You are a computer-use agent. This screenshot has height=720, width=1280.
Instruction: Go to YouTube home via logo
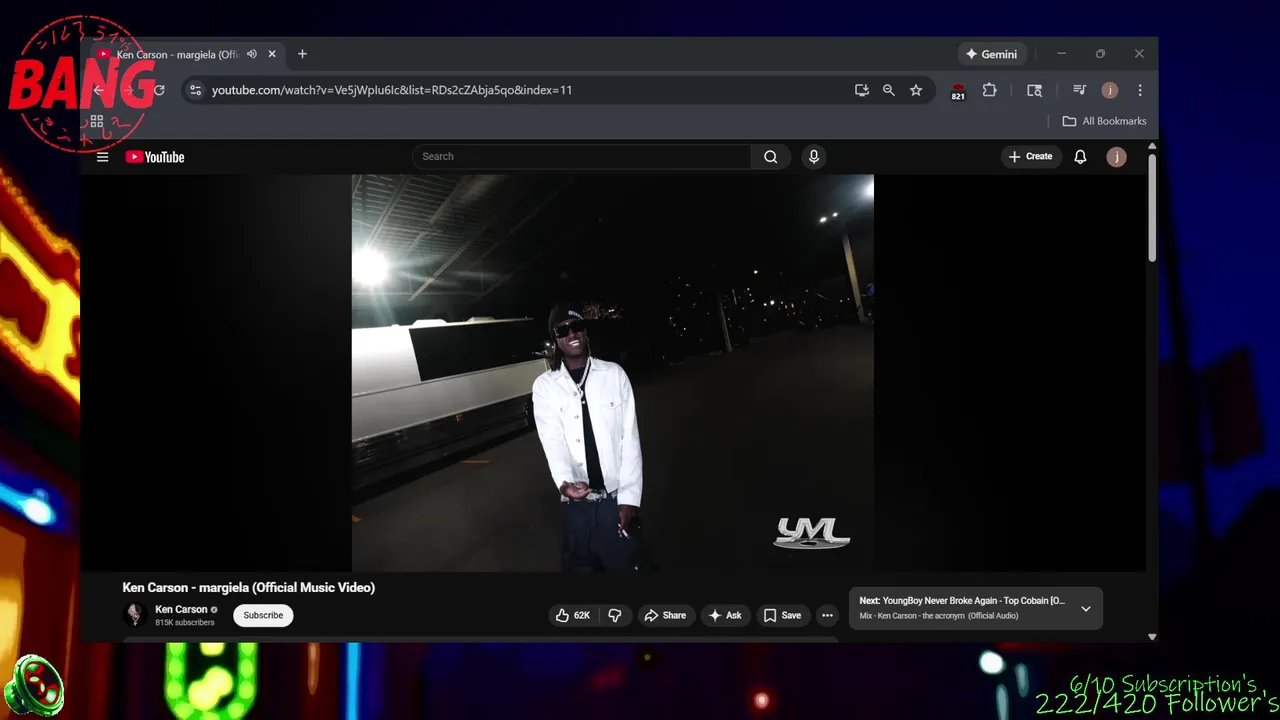click(x=155, y=157)
